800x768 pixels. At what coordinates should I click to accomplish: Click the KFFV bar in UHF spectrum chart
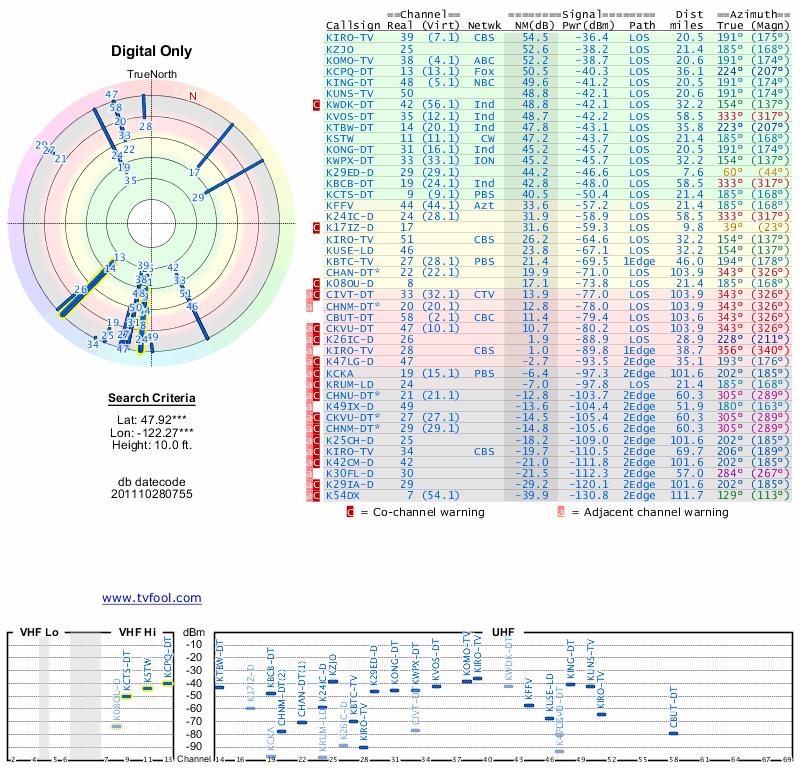(x=529, y=705)
